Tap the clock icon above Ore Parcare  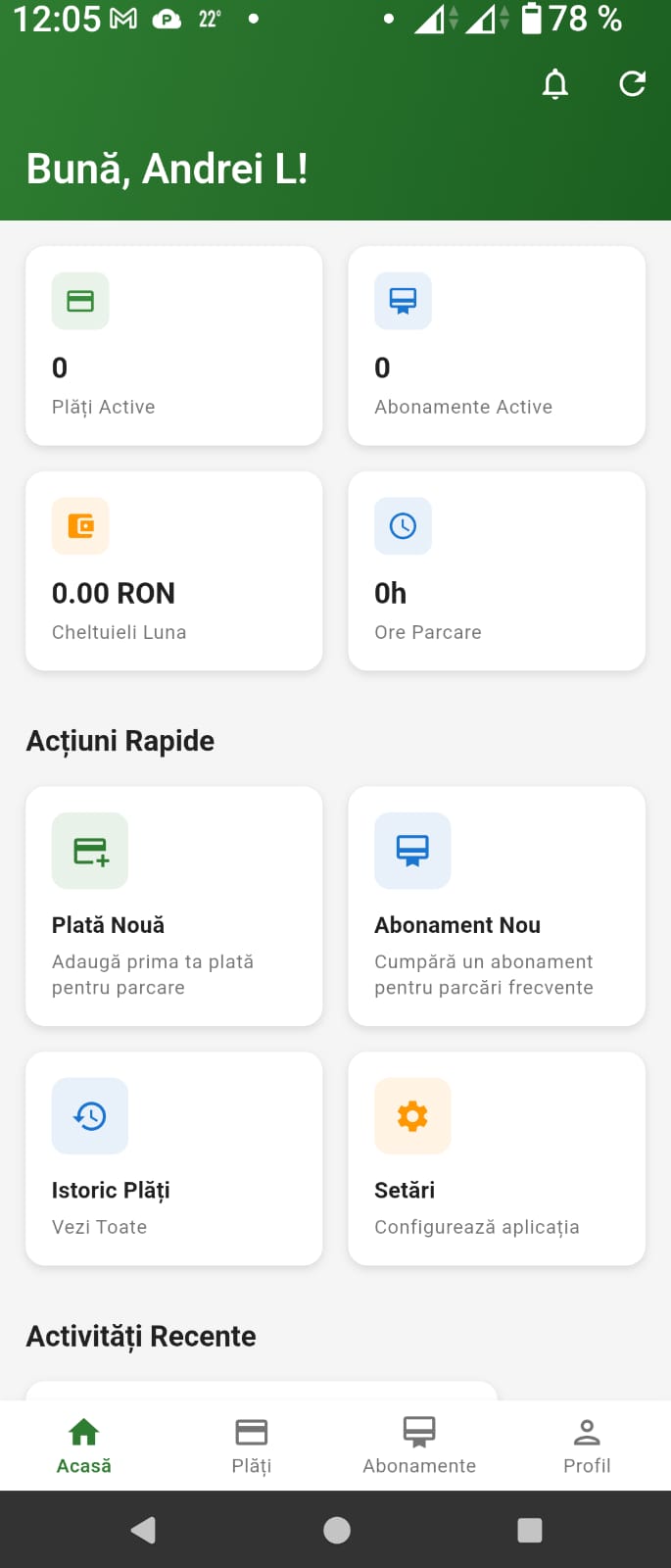[x=403, y=526]
